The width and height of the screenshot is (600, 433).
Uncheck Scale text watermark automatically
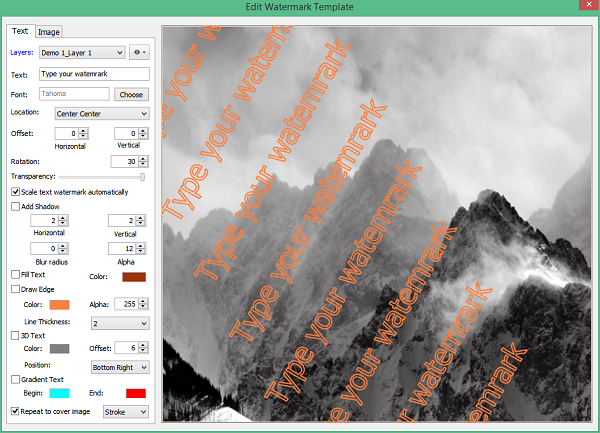click(x=15, y=192)
